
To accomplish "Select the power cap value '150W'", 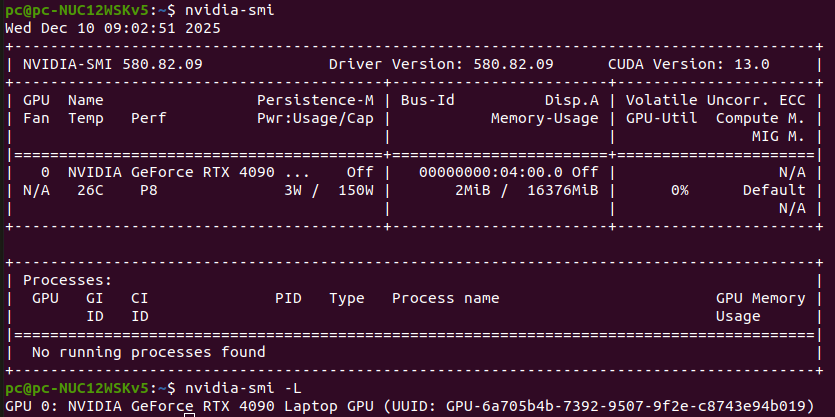I will [356, 190].
